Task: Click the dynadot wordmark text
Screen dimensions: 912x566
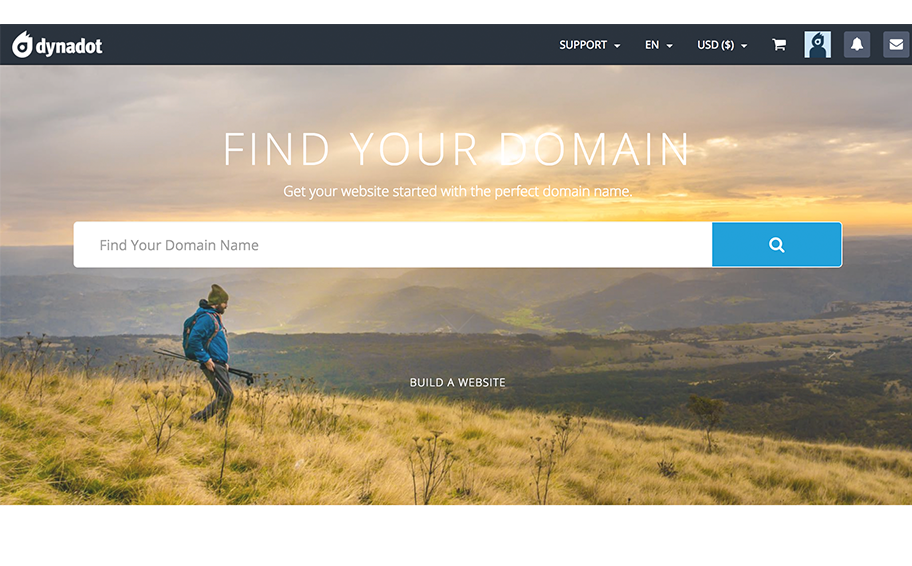Action: 69,46
